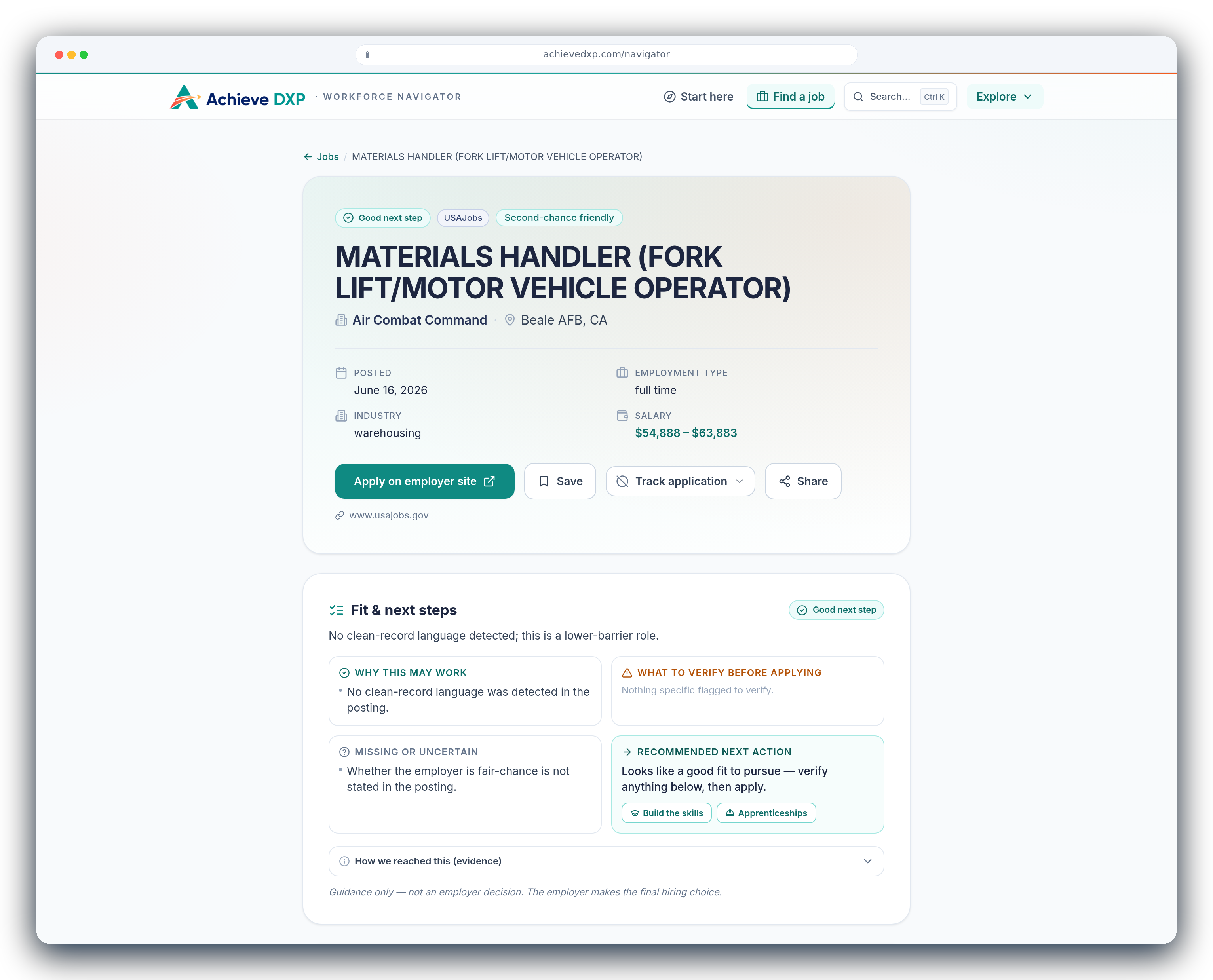Click the Nothing specific flagged to verify text
This screenshot has height=980, width=1213.
pos(698,690)
